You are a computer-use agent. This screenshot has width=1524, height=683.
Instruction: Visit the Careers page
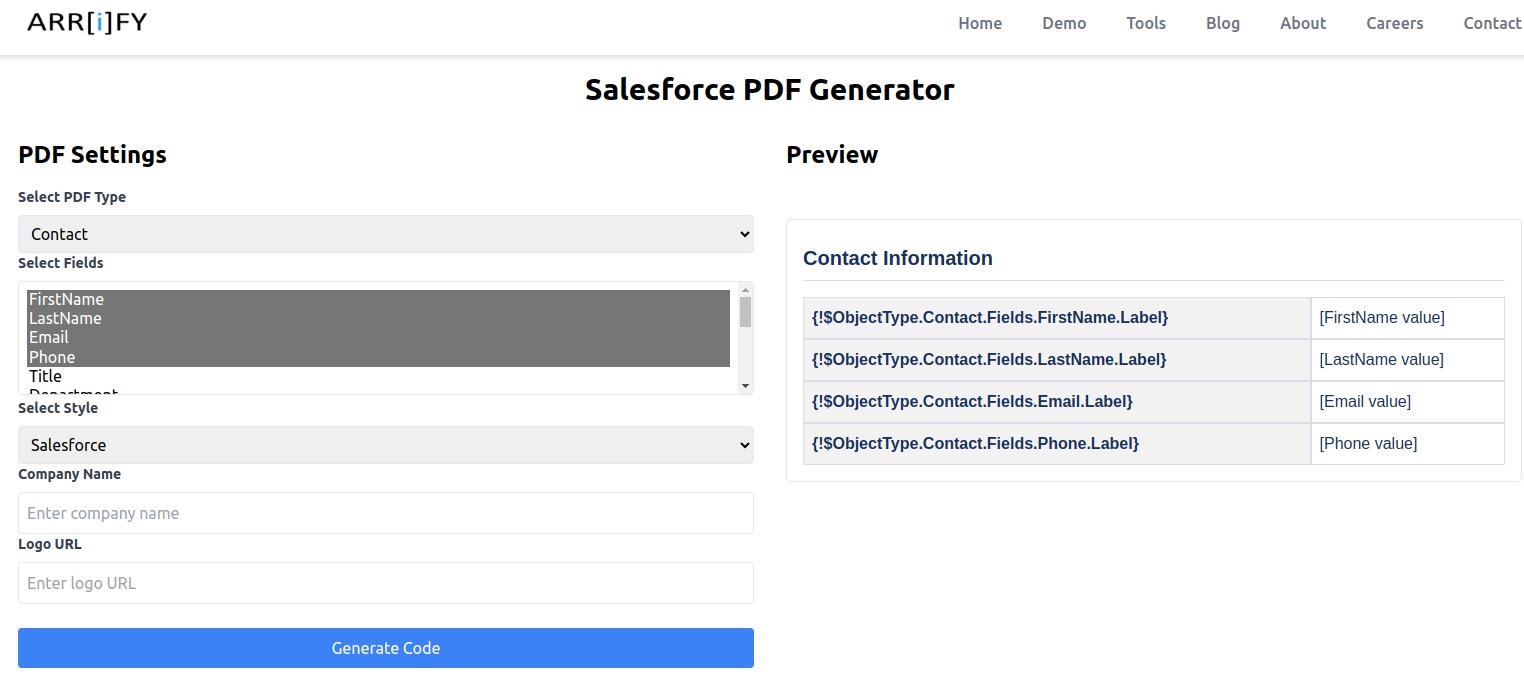coord(1394,23)
